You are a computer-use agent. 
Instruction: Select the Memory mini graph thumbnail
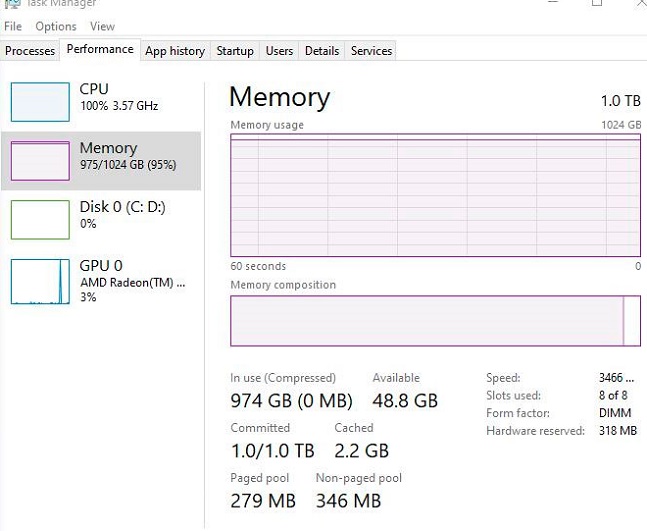click(x=40, y=160)
